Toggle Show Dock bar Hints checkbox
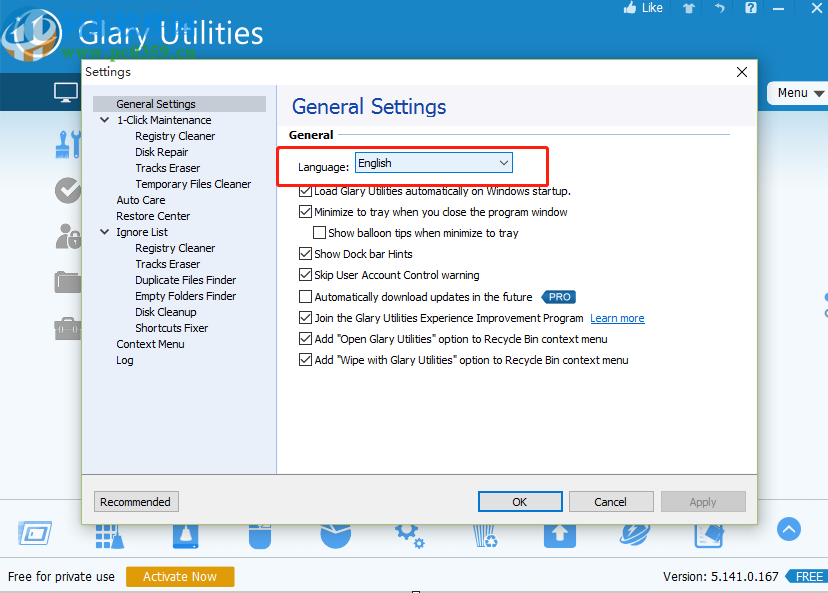 (305, 253)
